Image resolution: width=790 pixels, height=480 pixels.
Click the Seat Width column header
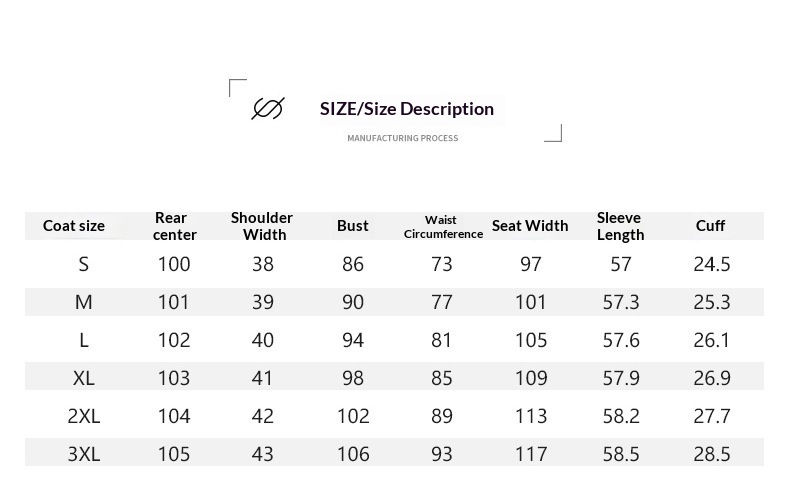530,226
